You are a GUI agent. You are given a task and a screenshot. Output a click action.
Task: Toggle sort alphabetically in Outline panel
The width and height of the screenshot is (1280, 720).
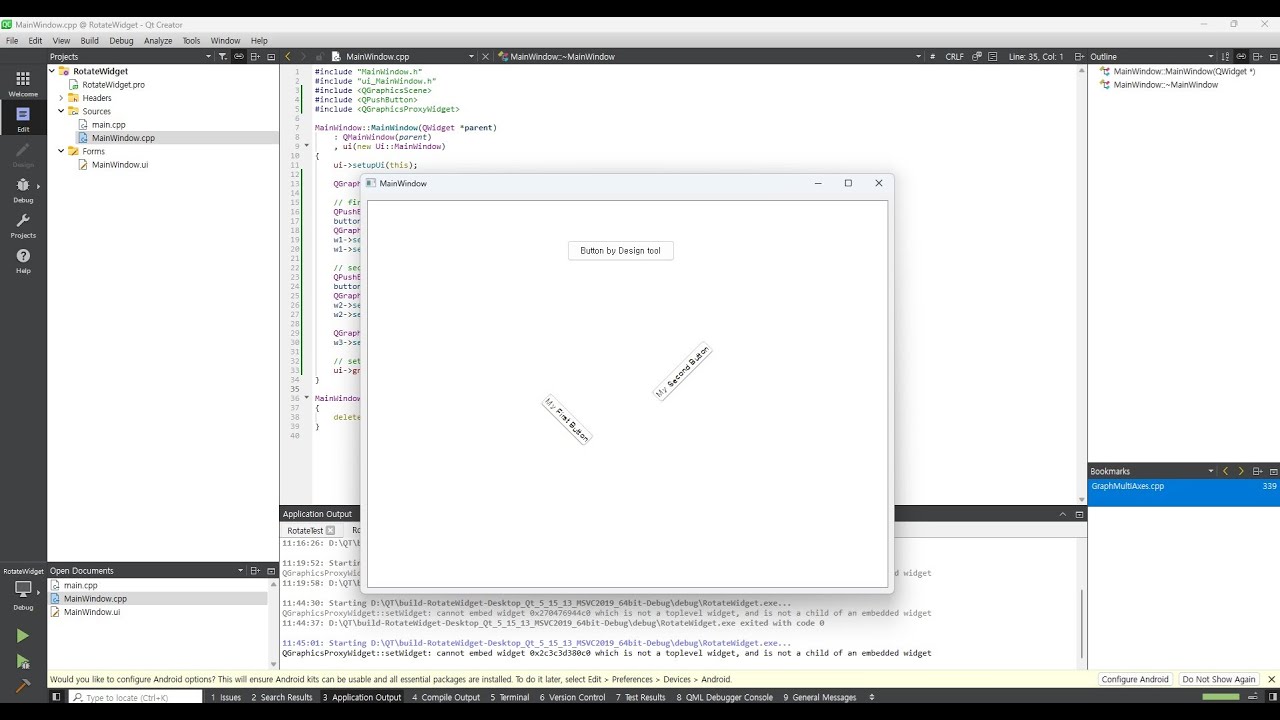1226,57
